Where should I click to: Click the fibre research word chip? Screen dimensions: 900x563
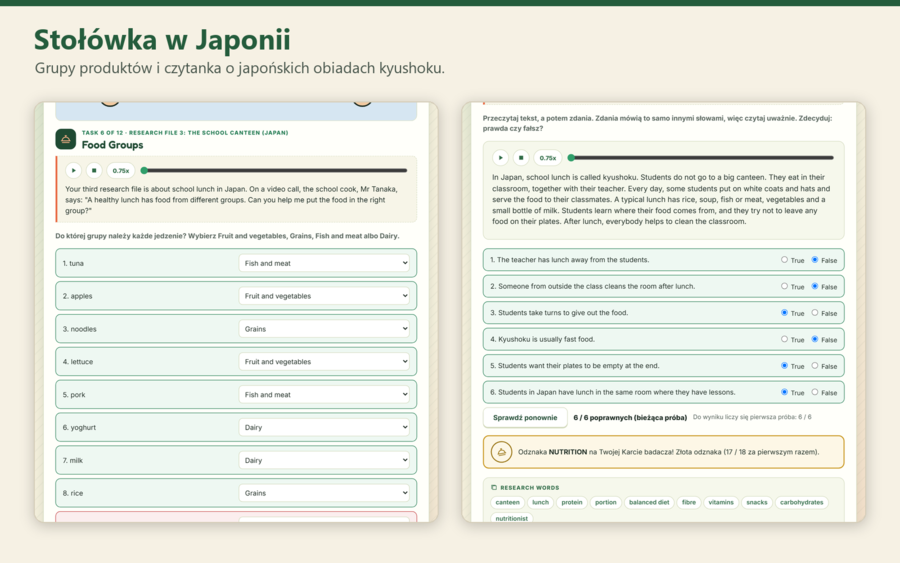[x=689, y=502]
